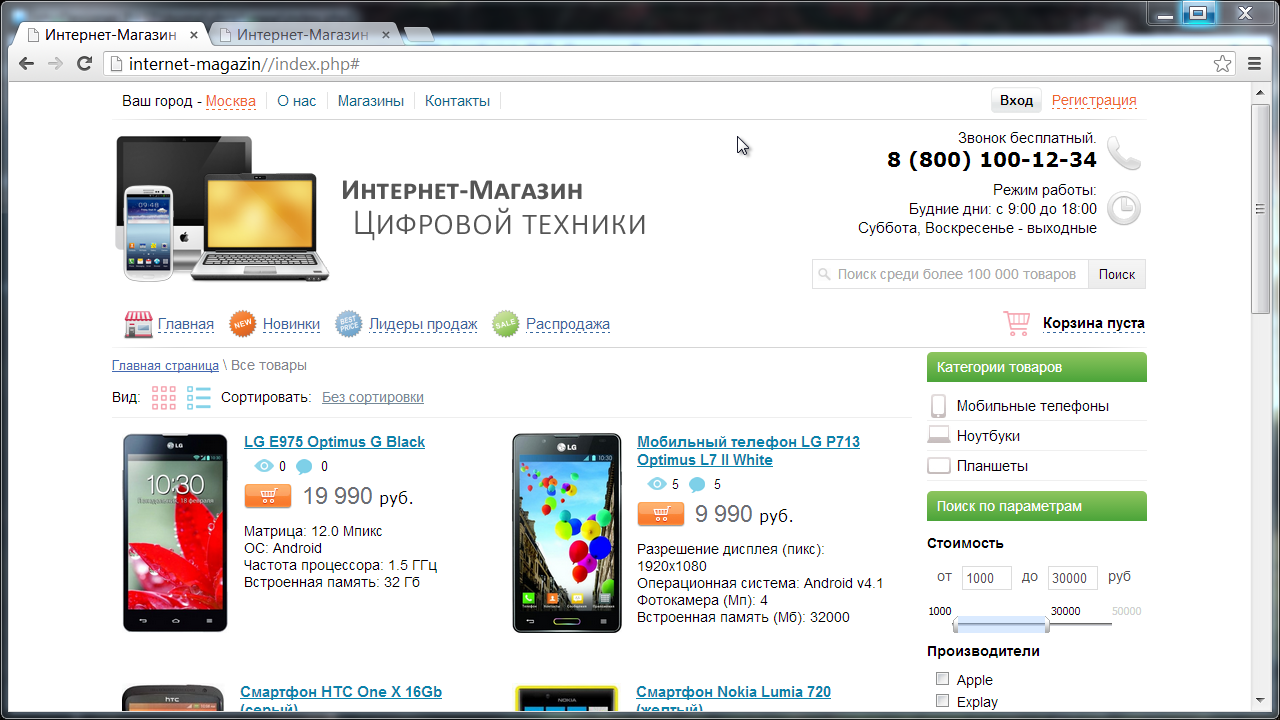Click the shopping cart icon near Корзина
Image resolution: width=1280 pixels, height=720 pixels.
[1017, 323]
